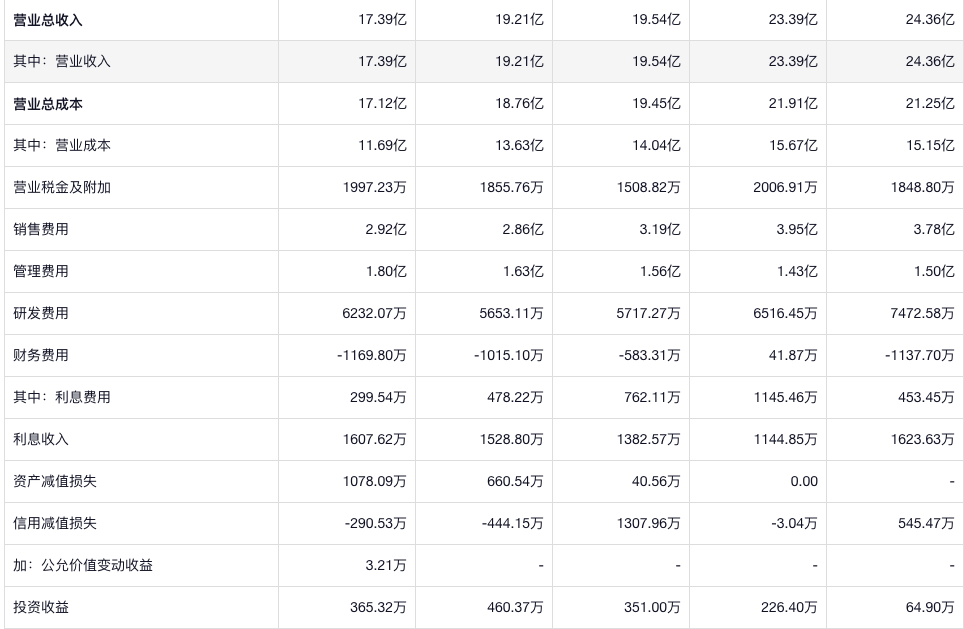Click the 营业总收入 row label
The width and height of the screenshot is (964, 629).
tap(48, 20)
